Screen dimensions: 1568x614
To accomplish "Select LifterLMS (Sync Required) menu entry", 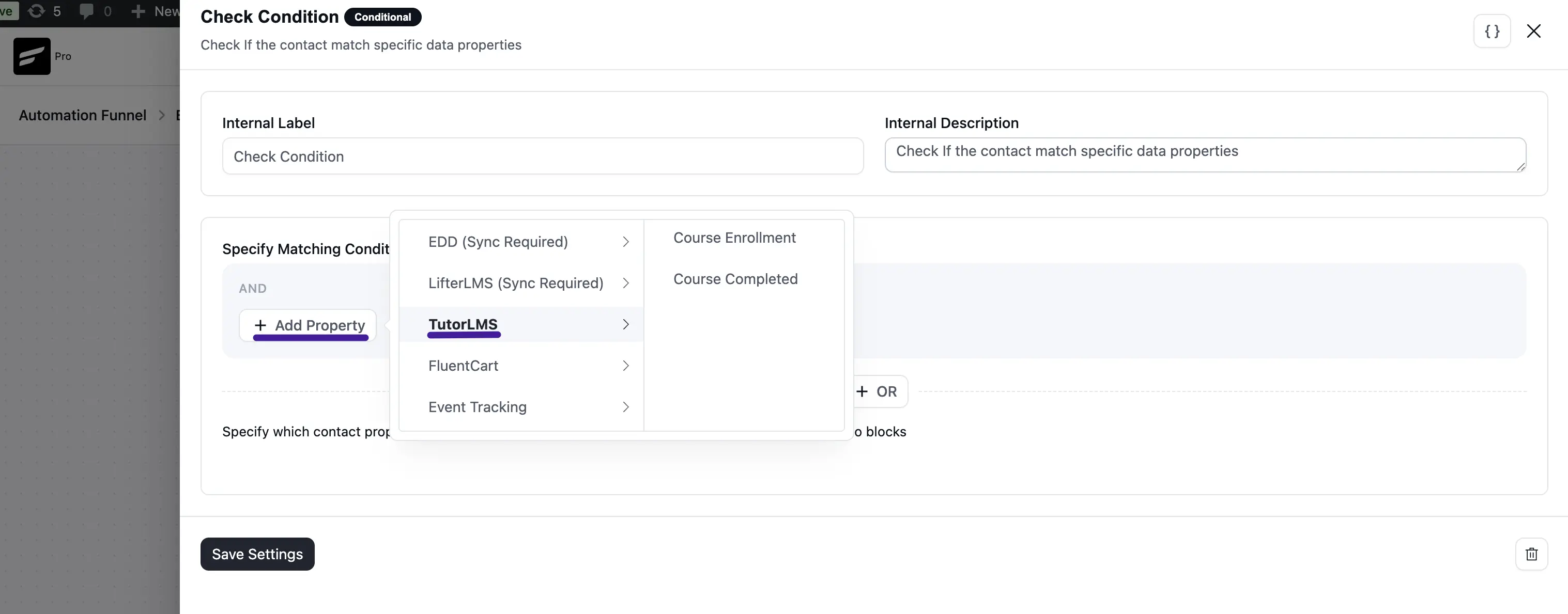I will point(521,284).
